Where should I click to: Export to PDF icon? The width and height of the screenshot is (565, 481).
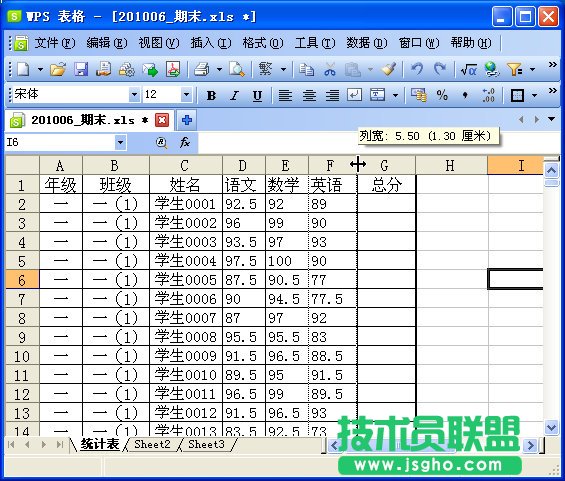[173, 69]
